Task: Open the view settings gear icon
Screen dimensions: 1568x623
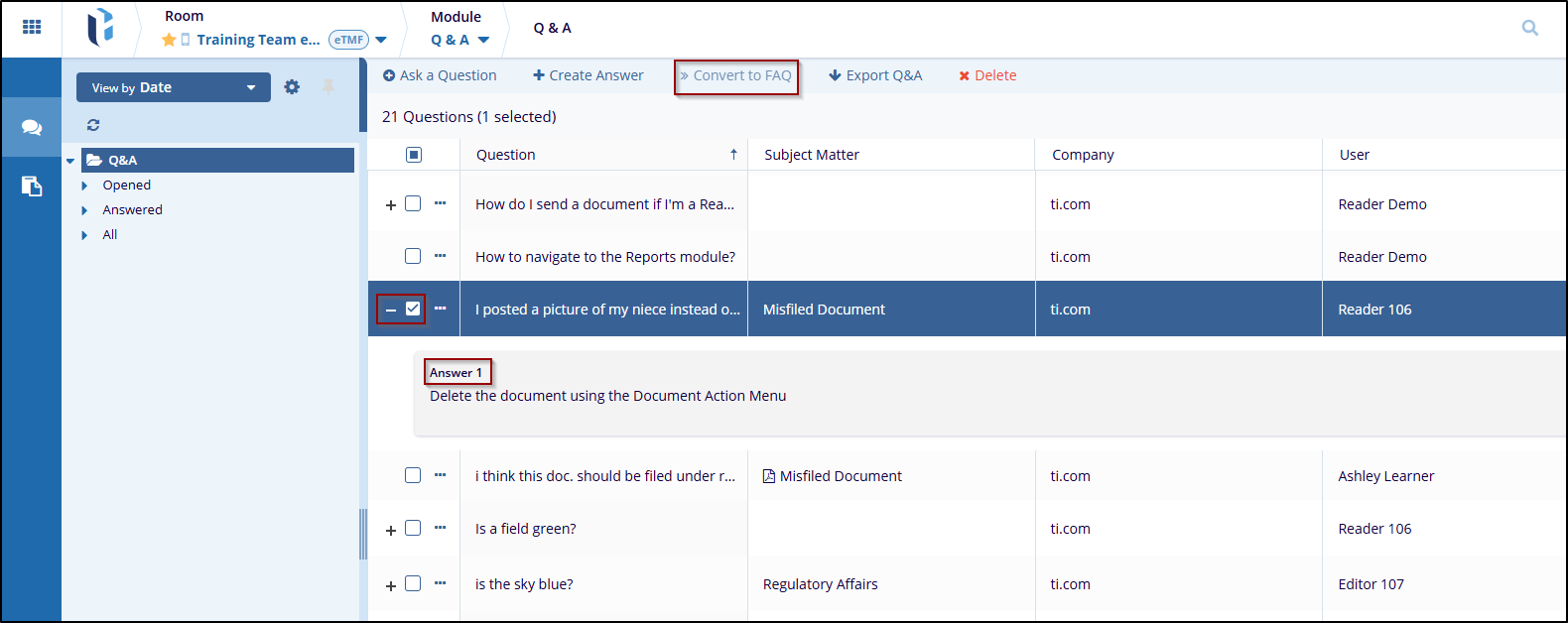Action: tap(292, 87)
